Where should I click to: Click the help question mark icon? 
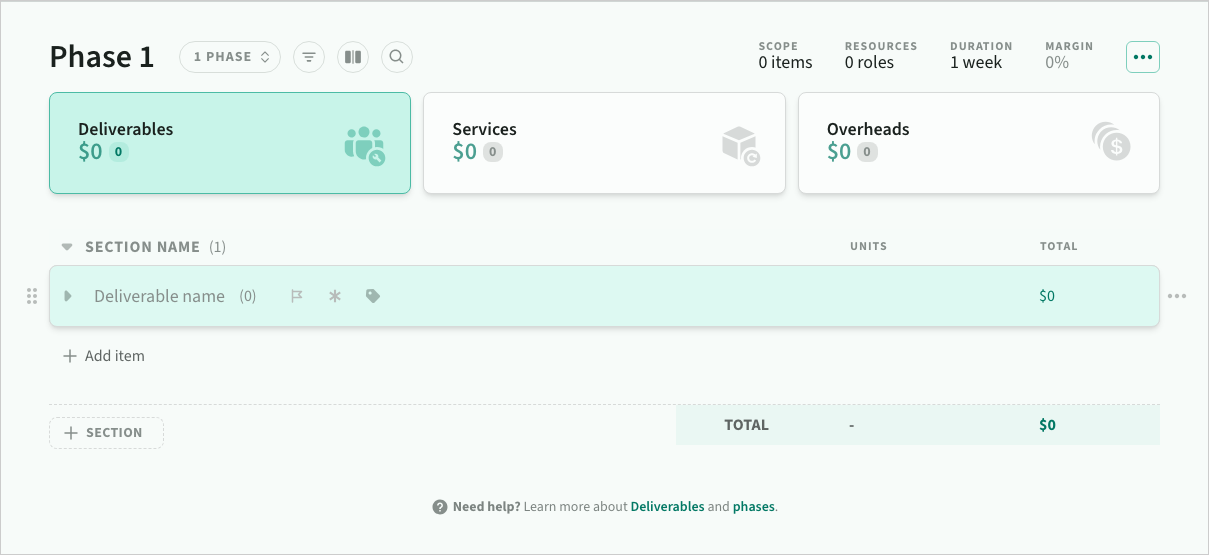[x=440, y=507]
